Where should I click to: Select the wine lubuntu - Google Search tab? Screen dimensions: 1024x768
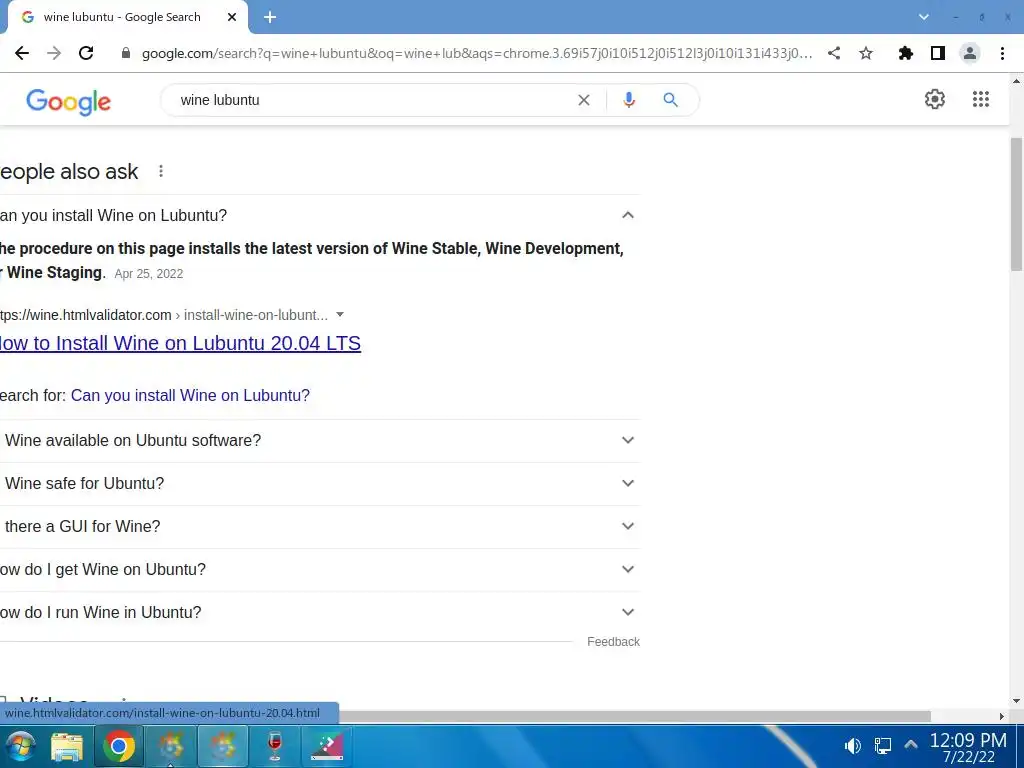(x=124, y=17)
